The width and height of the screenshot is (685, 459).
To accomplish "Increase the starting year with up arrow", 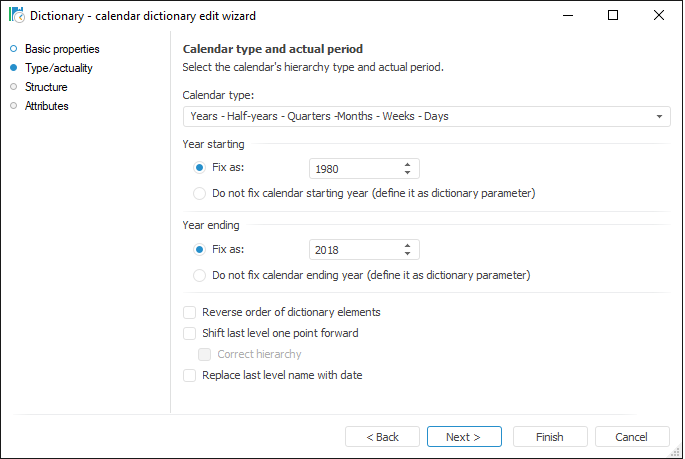I will click(408, 164).
